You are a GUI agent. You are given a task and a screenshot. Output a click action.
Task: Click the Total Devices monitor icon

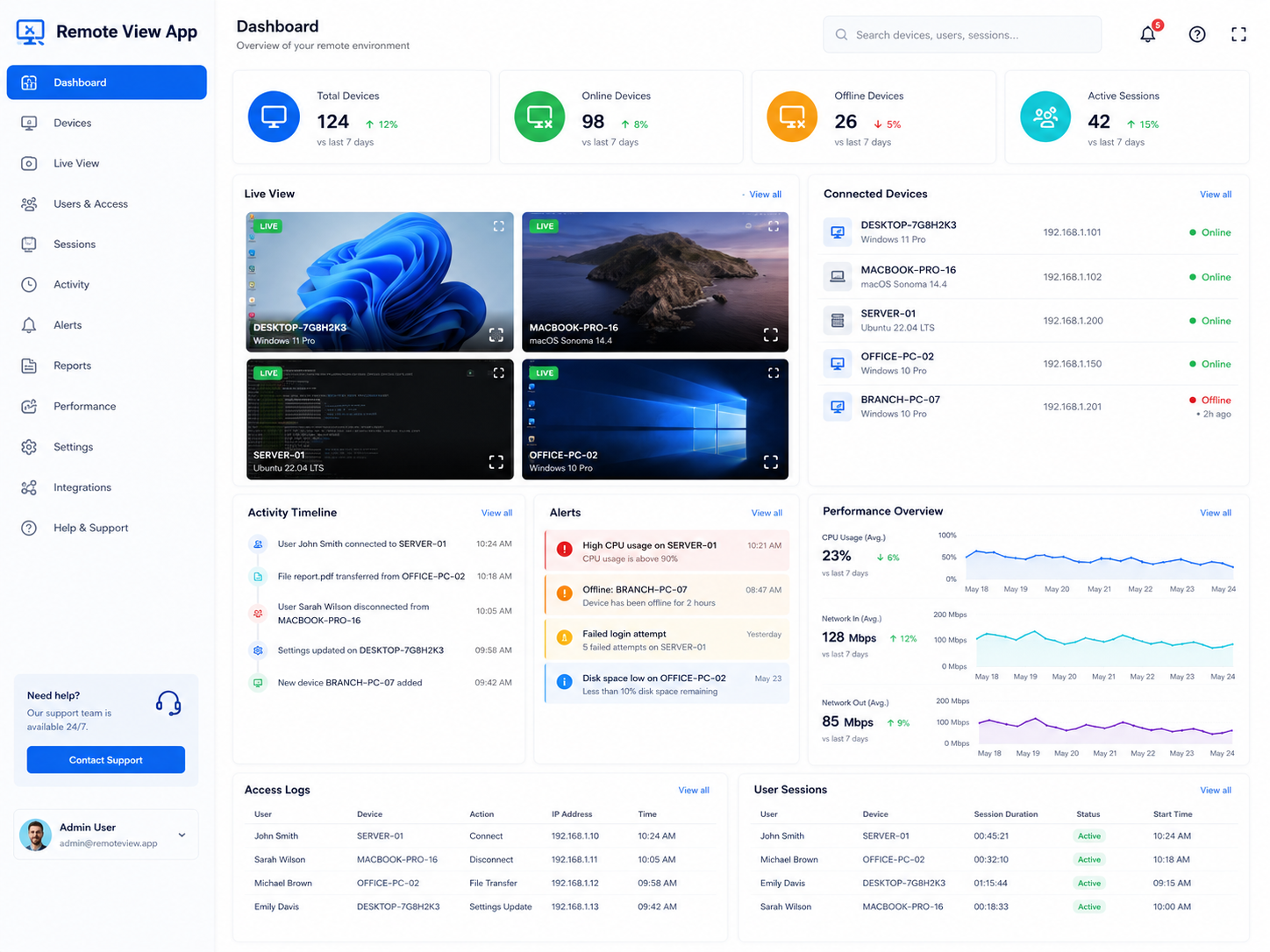pos(274,117)
